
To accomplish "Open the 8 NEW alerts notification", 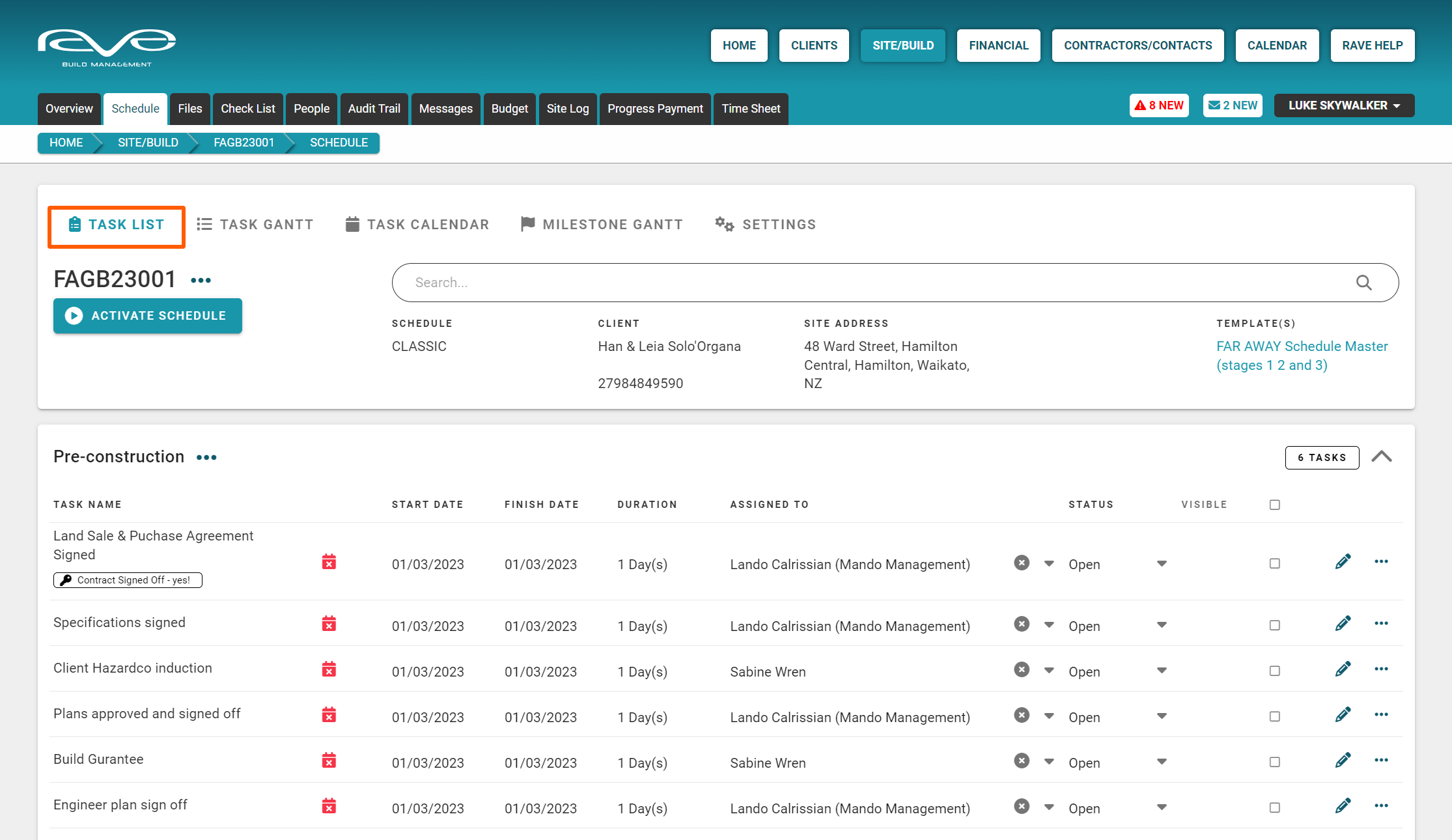I will coord(1159,105).
